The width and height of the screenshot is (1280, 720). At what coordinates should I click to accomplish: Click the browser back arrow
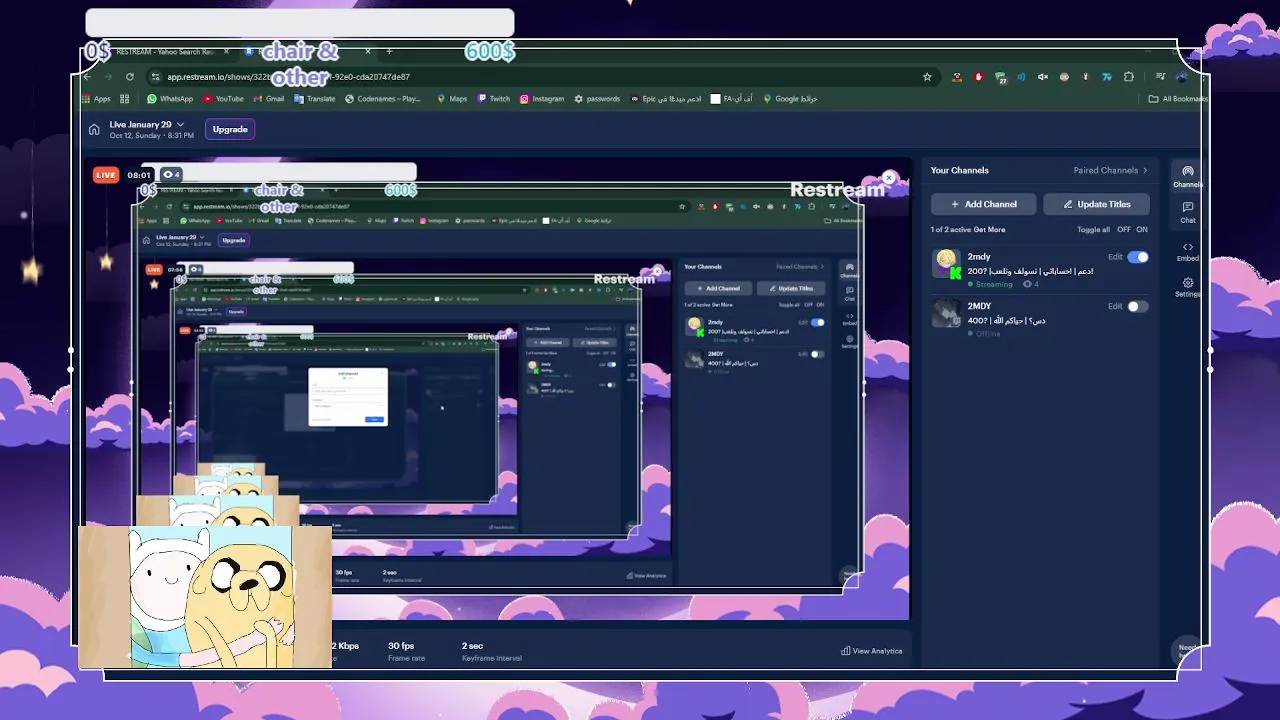tap(87, 76)
